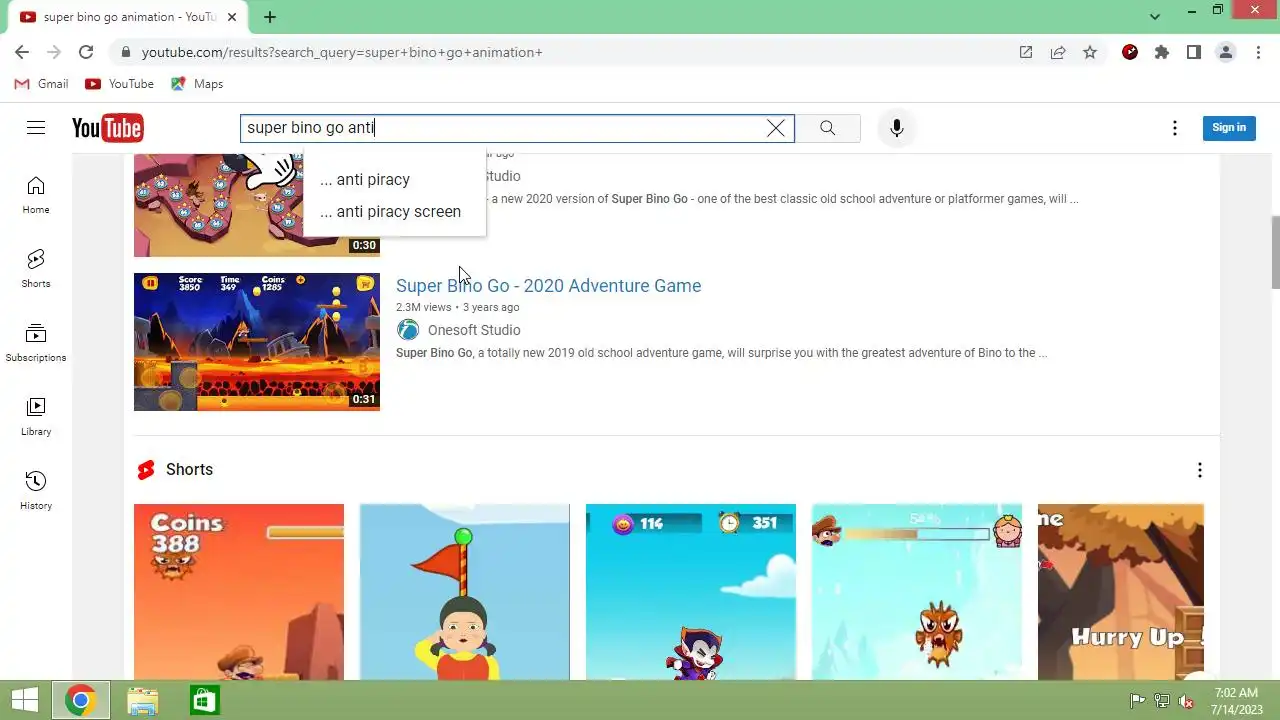Open Library in sidebar

[36, 417]
